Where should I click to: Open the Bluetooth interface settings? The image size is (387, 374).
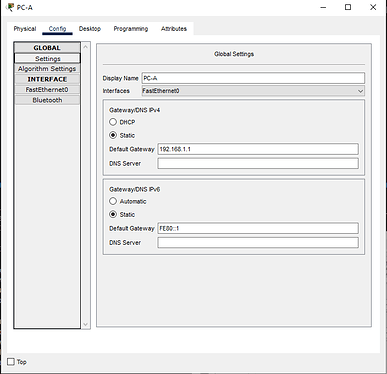point(47,100)
